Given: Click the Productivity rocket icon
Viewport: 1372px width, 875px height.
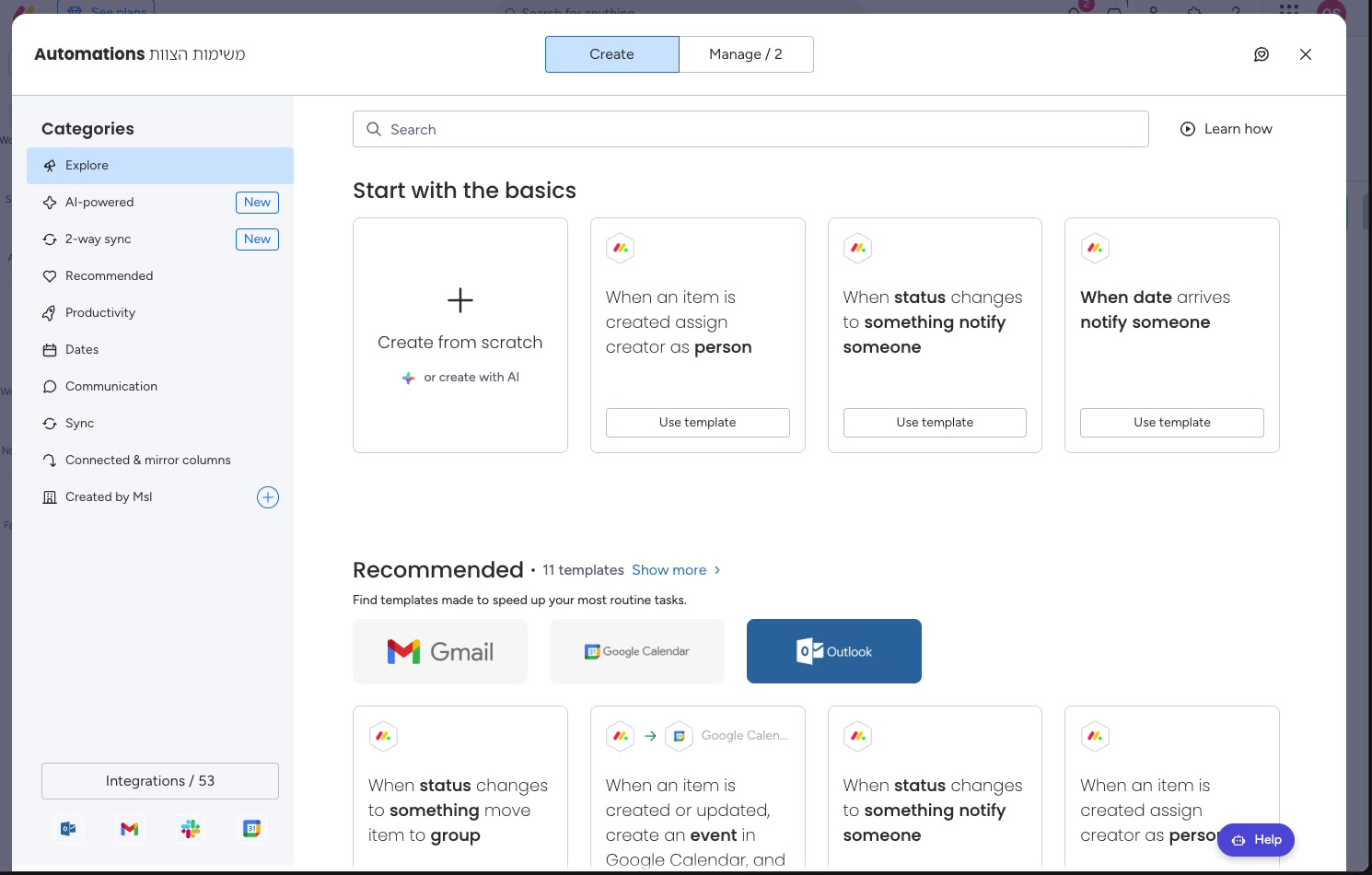Looking at the screenshot, I should click(50, 313).
